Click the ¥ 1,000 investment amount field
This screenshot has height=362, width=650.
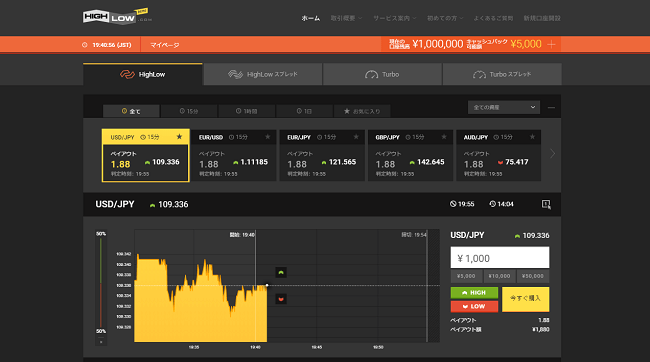500,258
